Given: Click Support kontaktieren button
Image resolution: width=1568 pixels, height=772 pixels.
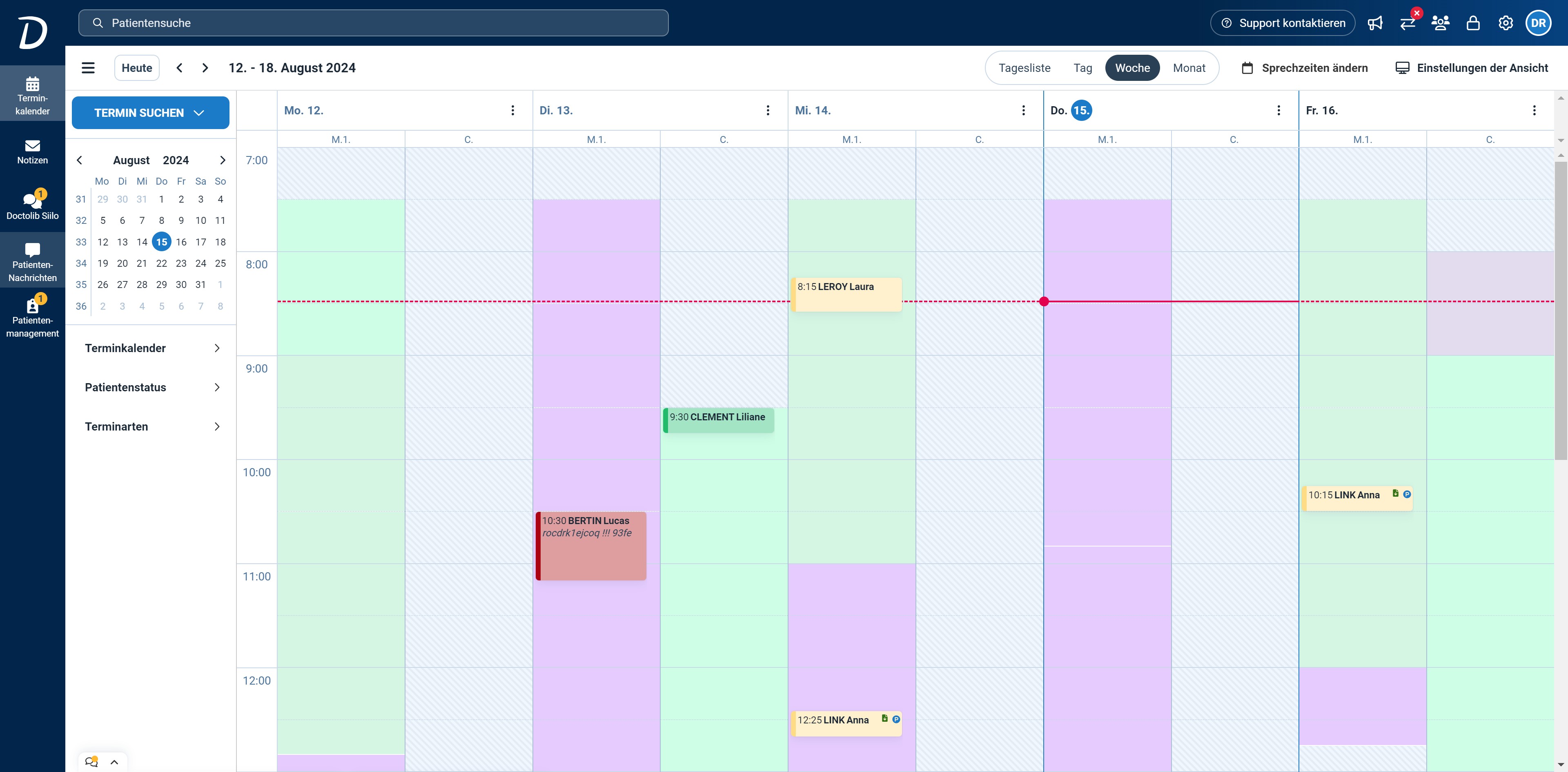Looking at the screenshot, I should (1283, 23).
